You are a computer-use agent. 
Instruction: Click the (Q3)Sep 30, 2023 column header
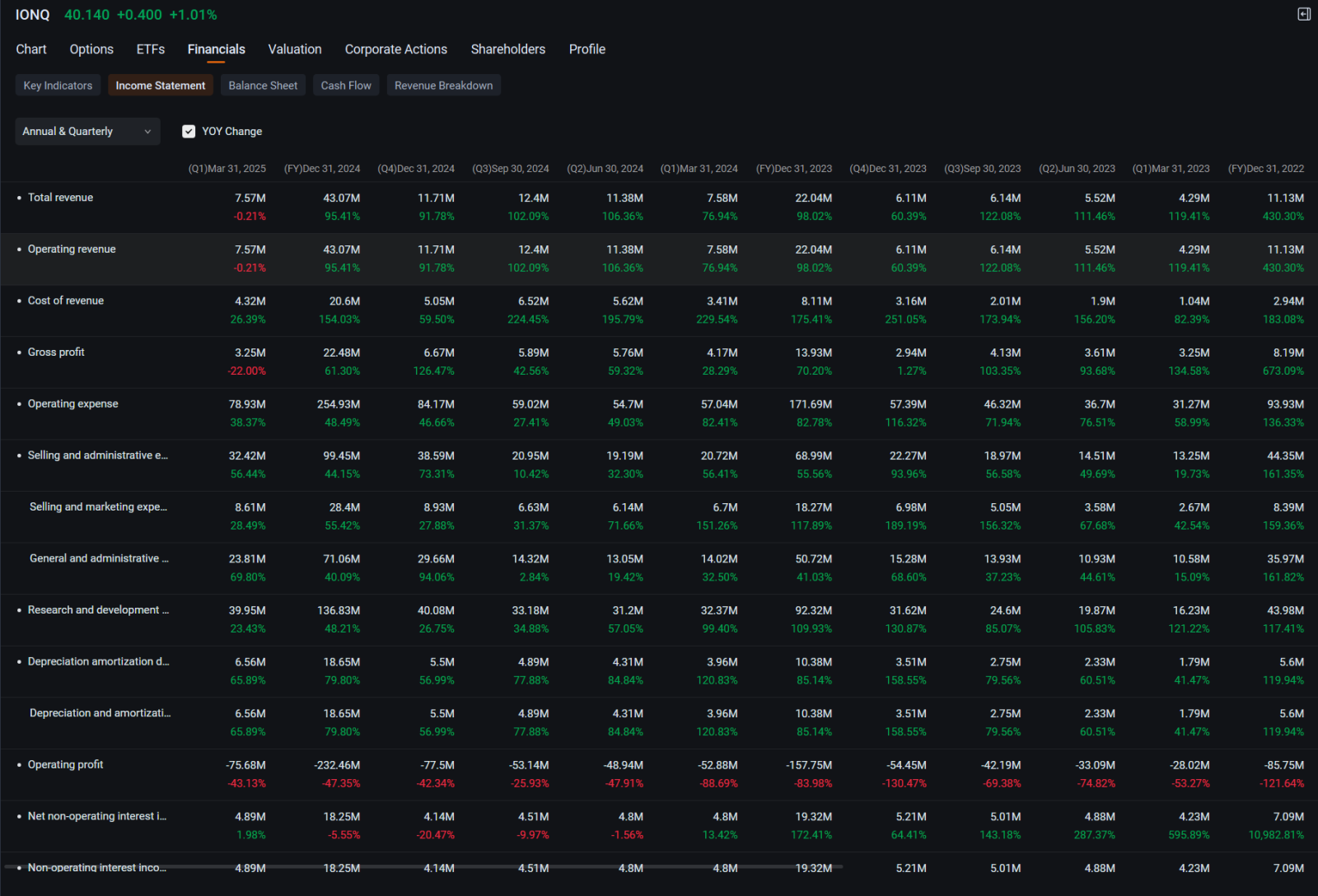click(983, 168)
